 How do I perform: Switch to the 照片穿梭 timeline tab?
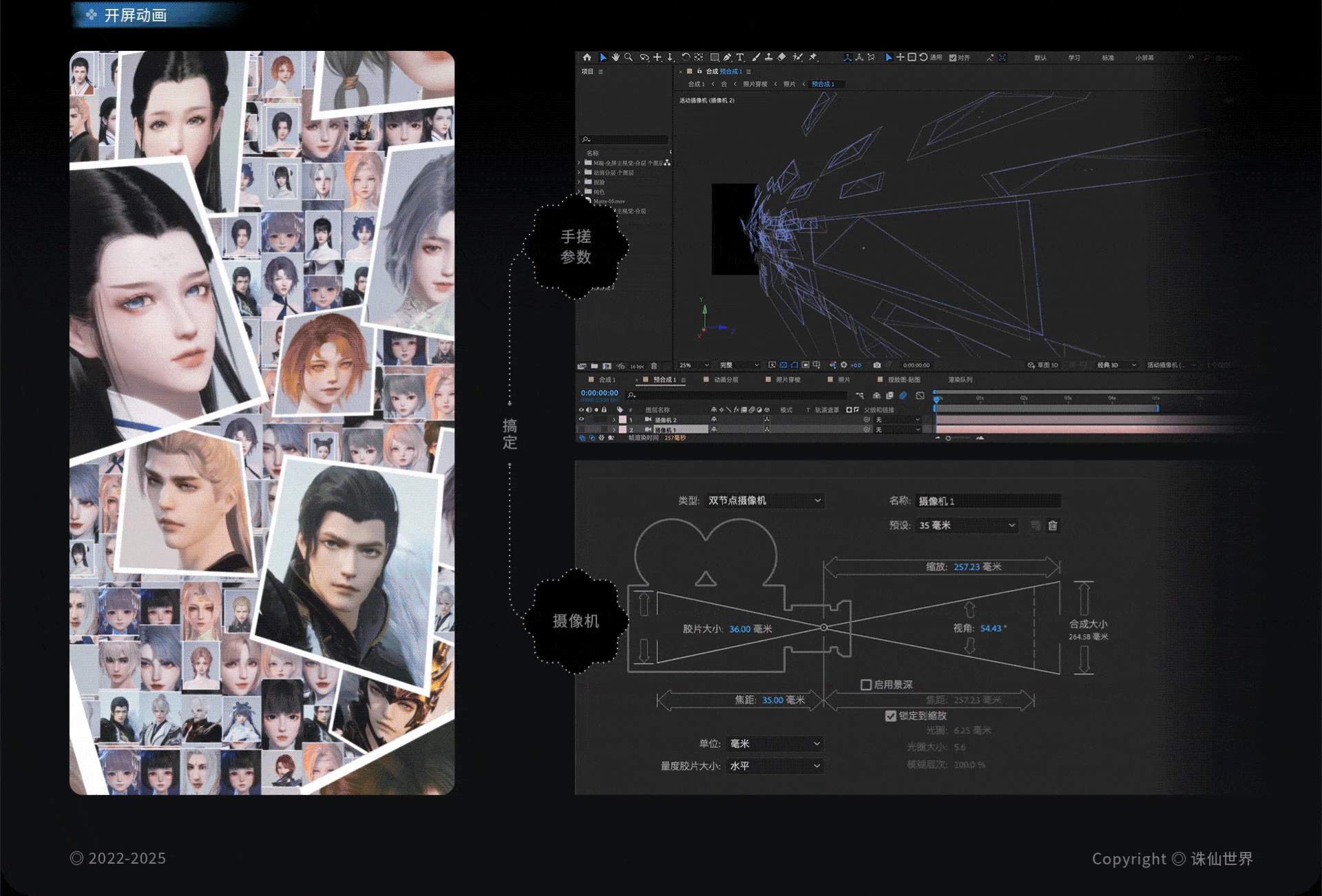(788, 380)
